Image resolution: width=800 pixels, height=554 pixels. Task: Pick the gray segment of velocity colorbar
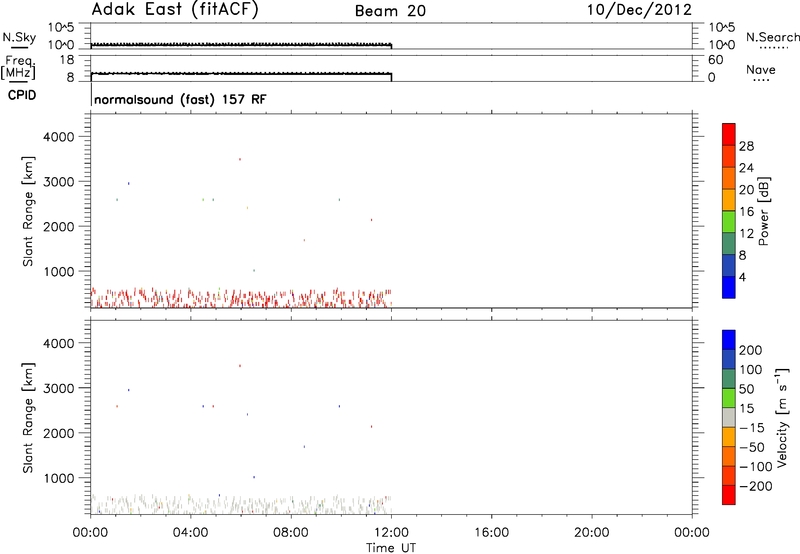(729, 417)
